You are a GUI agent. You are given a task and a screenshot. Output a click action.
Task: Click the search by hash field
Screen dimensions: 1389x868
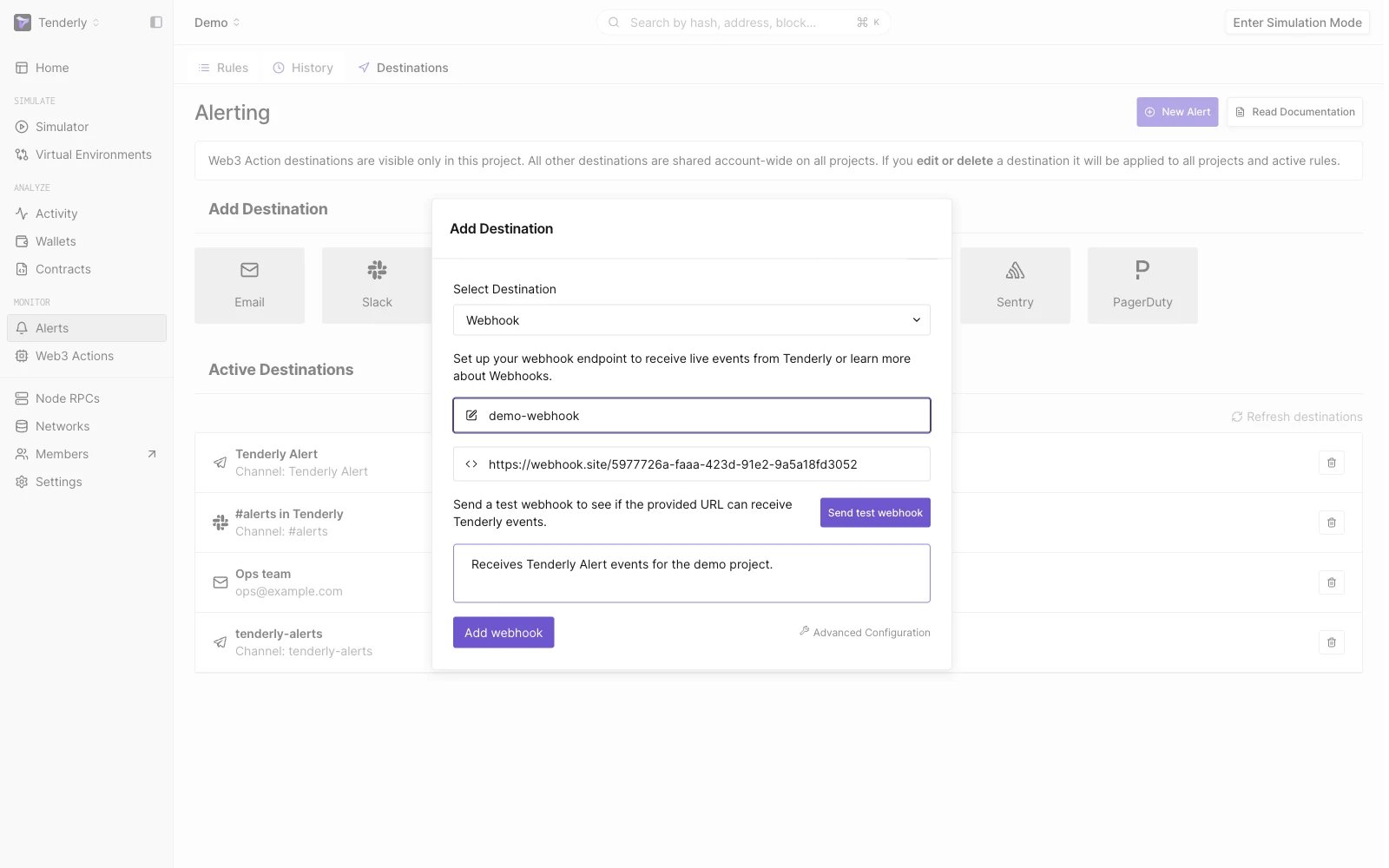click(x=743, y=23)
